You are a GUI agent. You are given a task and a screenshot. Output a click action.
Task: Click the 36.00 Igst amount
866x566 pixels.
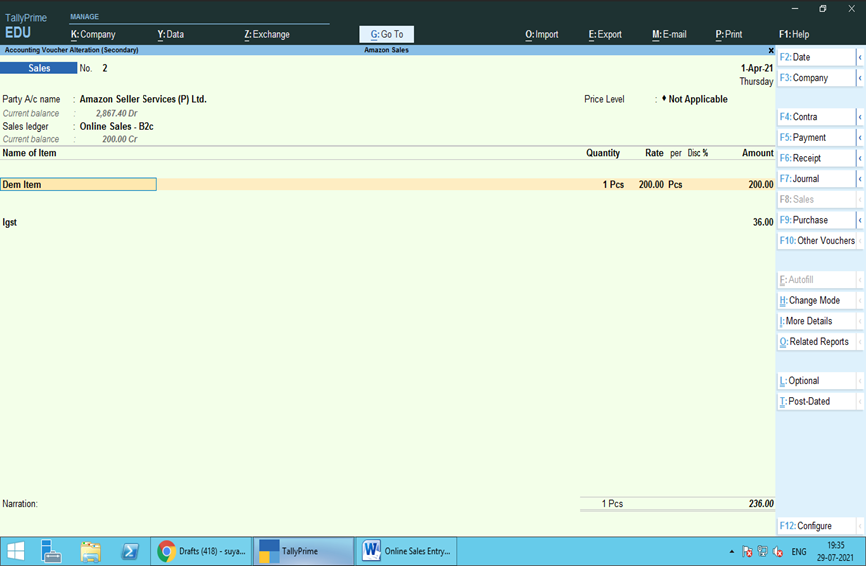pos(763,222)
